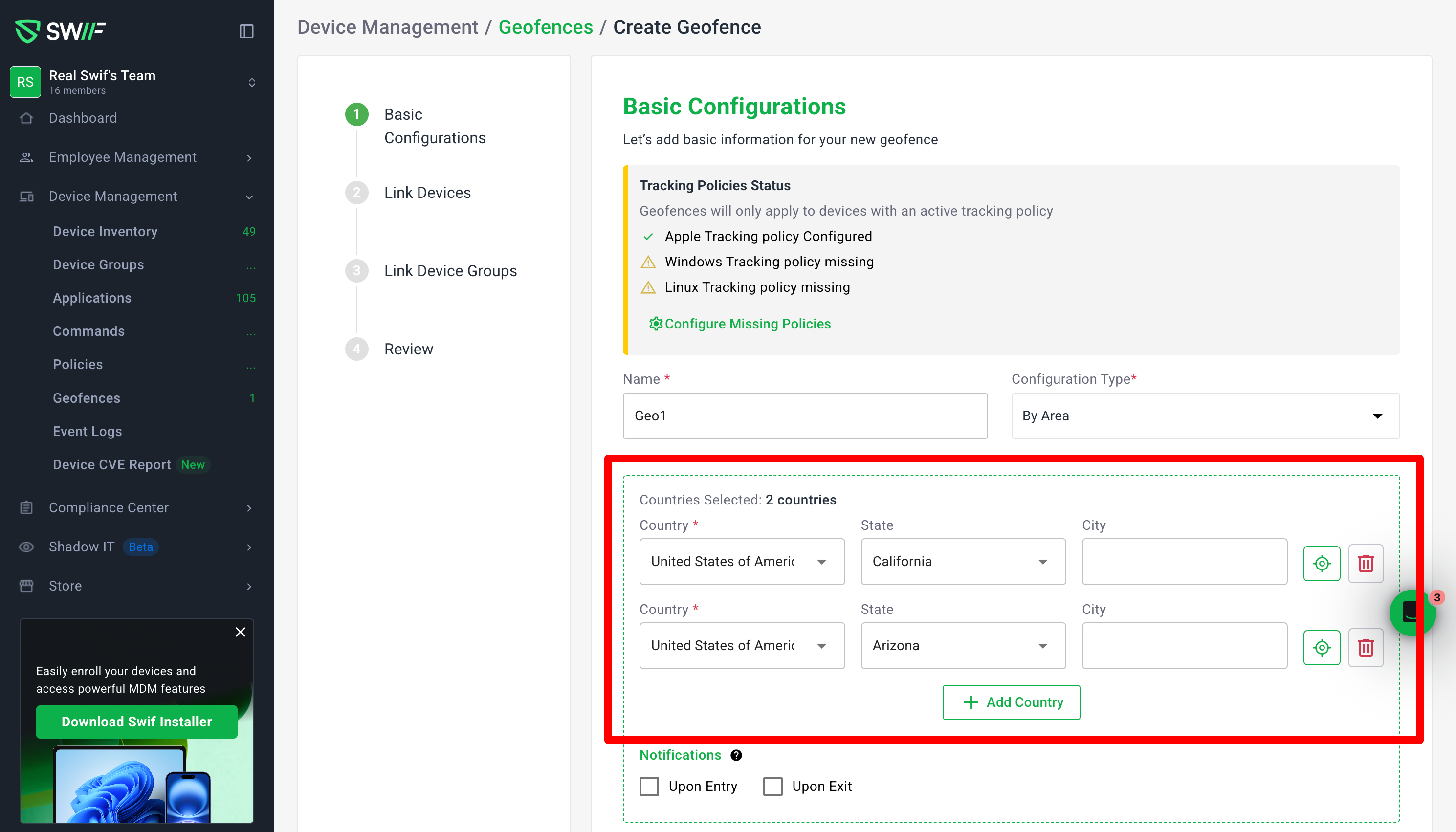The height and width of the screenshot is (832, 1456).
Task: Click the Name input field
Action: click(x=805, y=416)
